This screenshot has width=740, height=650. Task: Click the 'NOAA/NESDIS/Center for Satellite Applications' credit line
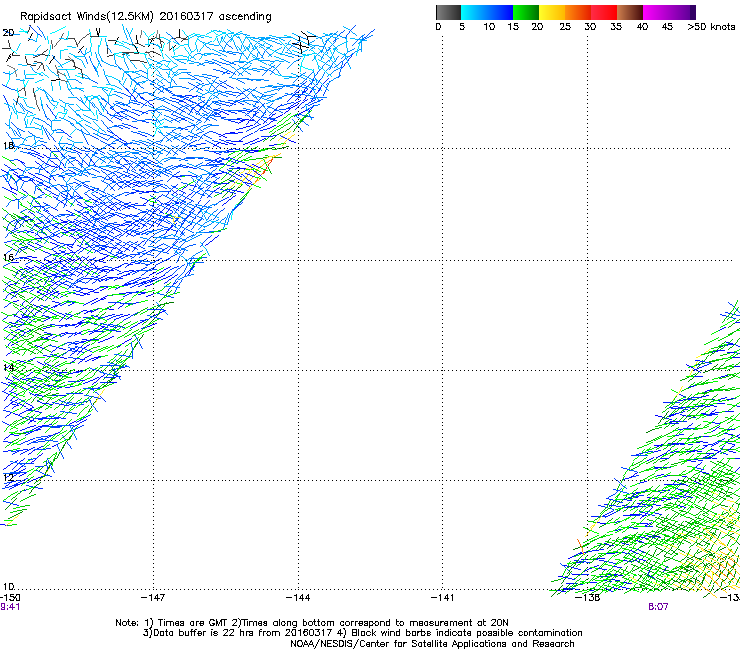click(432, 644)
